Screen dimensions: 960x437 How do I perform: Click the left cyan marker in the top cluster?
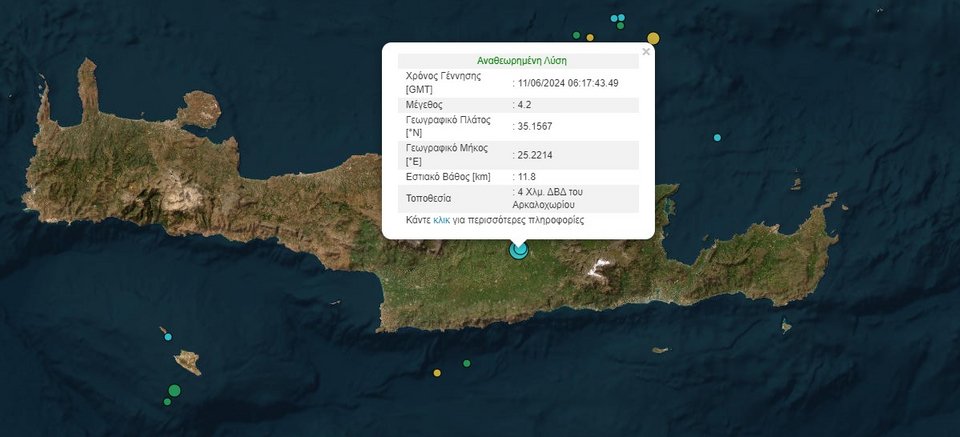pos(615,18)
